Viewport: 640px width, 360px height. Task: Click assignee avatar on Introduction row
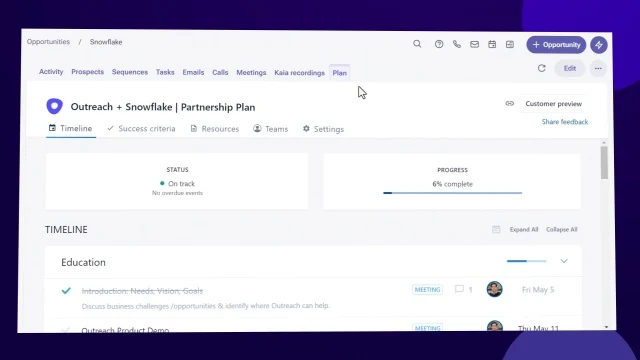pos(494,289)
